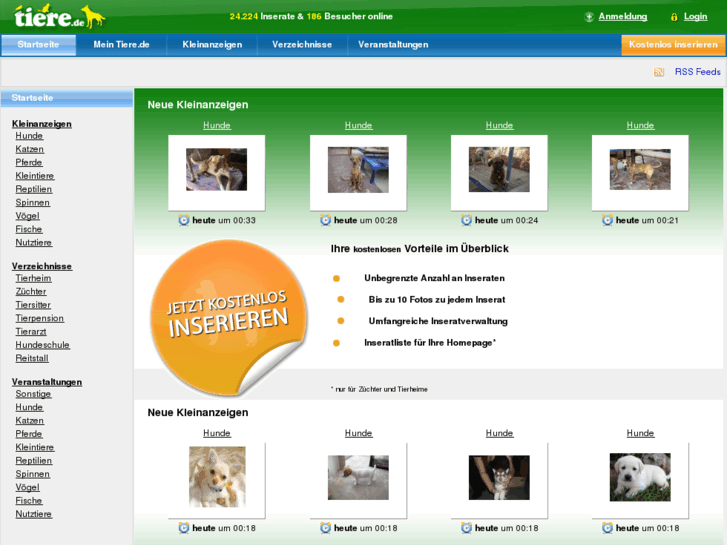Open Spinnen under Veranstaltungen in the sidebar
The width and height of the screenshot is (727, 545).
click(x=32, y=474)
